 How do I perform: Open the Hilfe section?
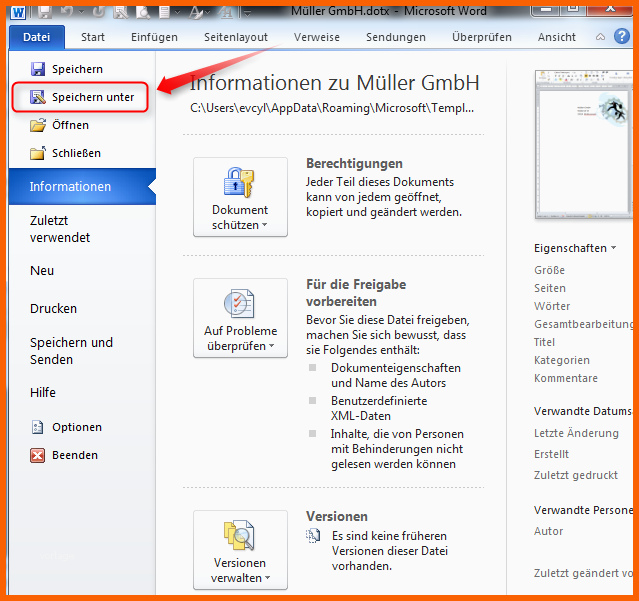[x=43, y=392]
